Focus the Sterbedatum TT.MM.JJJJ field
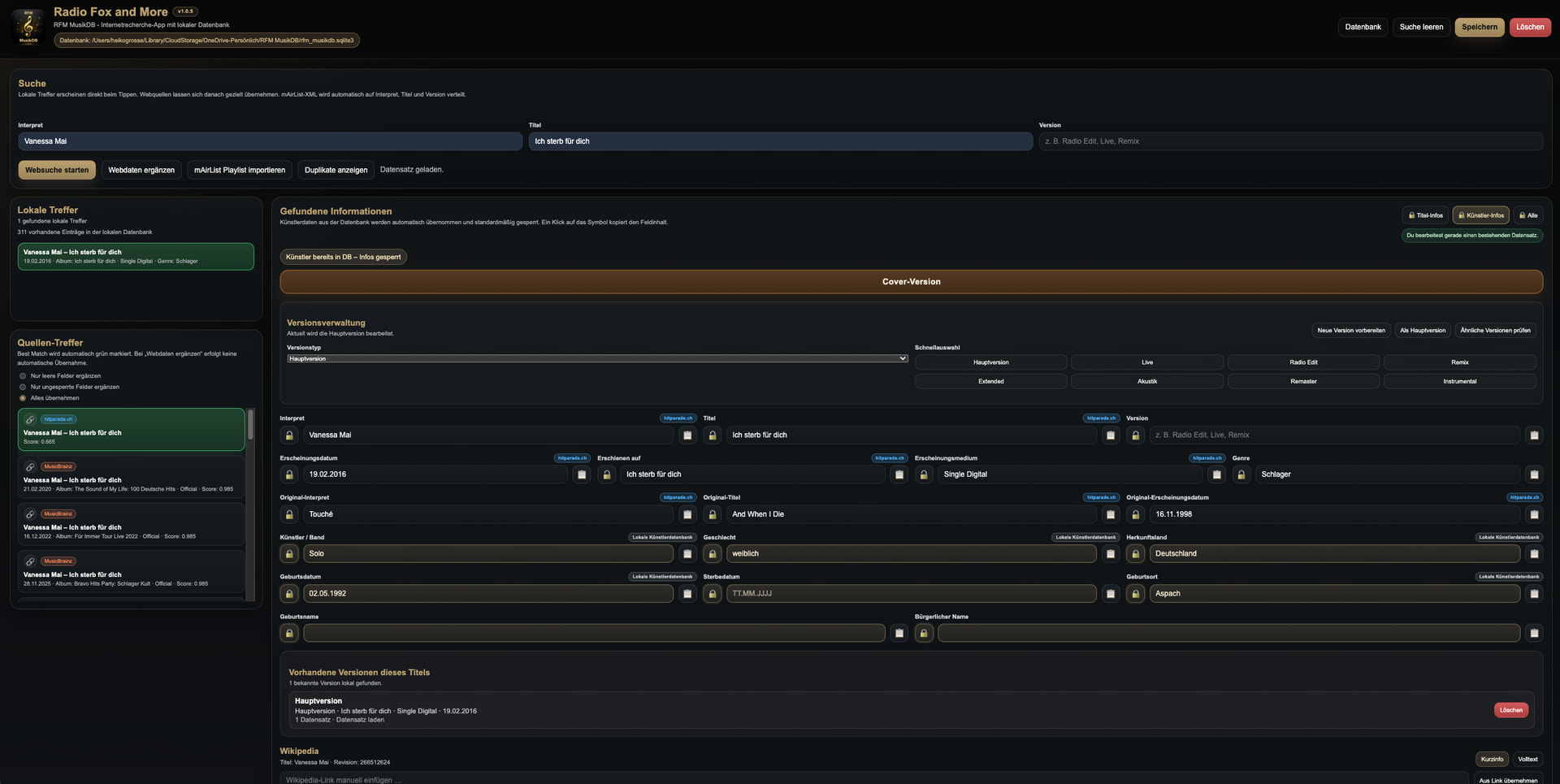The height and width of the screenshot is (784, 1560). 911,594
